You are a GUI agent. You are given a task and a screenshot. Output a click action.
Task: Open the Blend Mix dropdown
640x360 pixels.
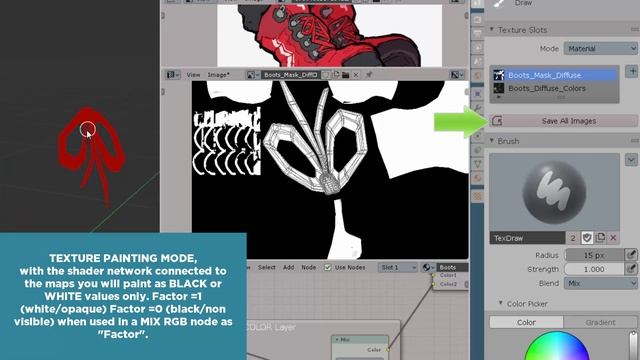tap(600, 283)
